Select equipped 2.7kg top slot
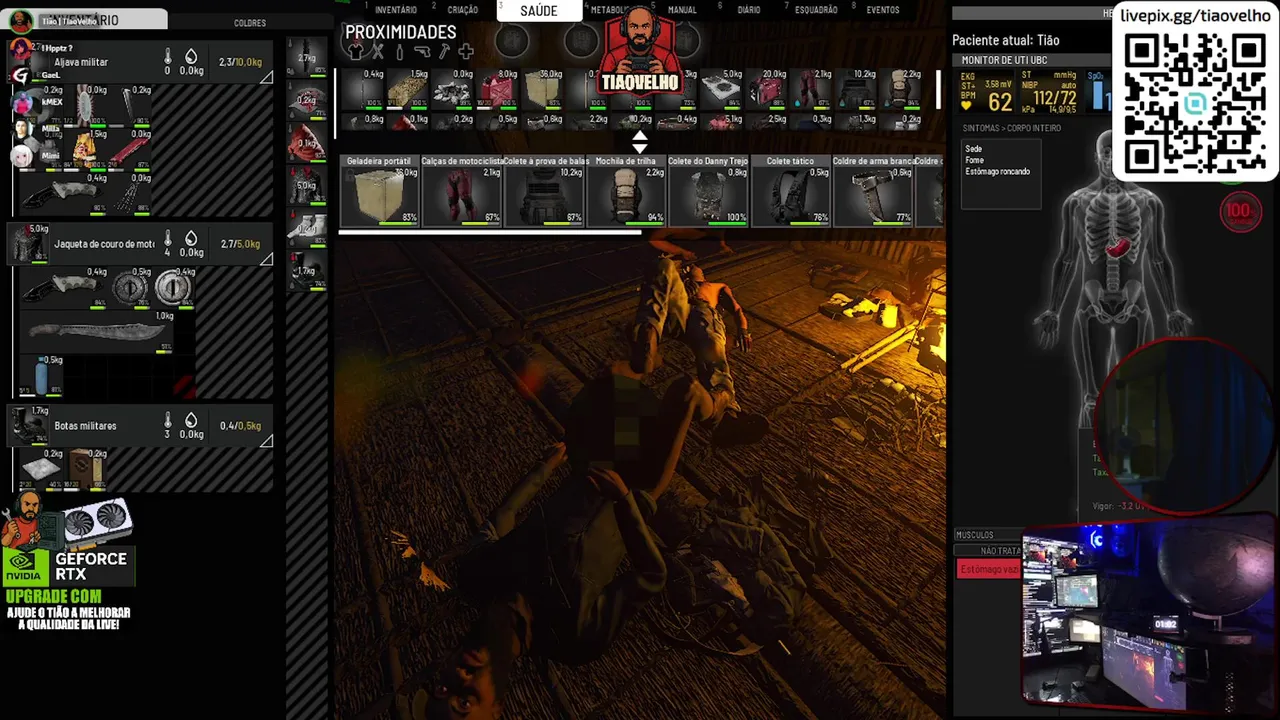This screenshot has width=1280, height=720. (307, 57)
